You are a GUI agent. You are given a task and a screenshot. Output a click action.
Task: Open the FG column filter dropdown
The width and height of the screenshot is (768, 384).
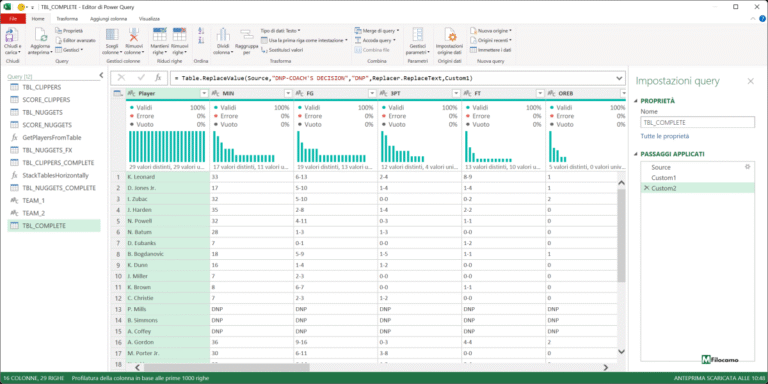coord(372,93)
